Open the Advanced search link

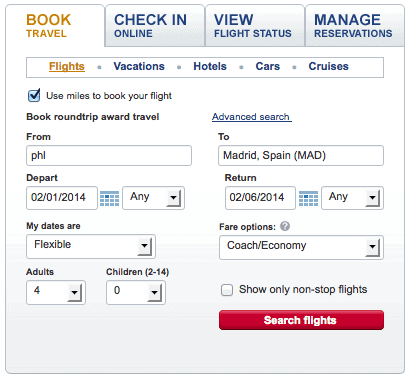tap(252, 117)
